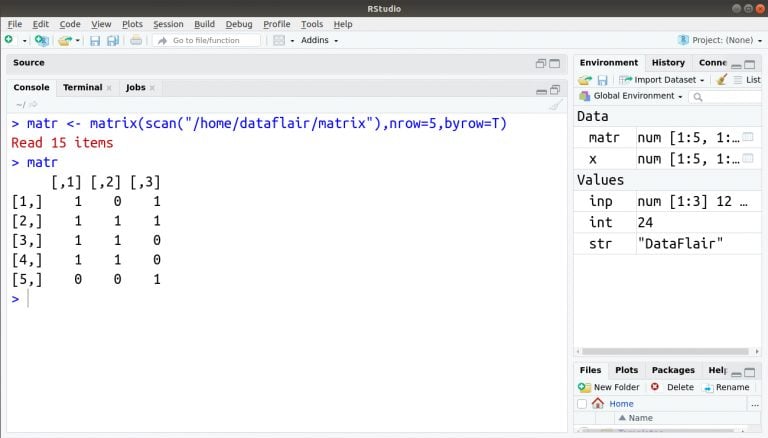Open the Tools menu
The width and height of the screenshot is (768, 438).
[312, 24]
